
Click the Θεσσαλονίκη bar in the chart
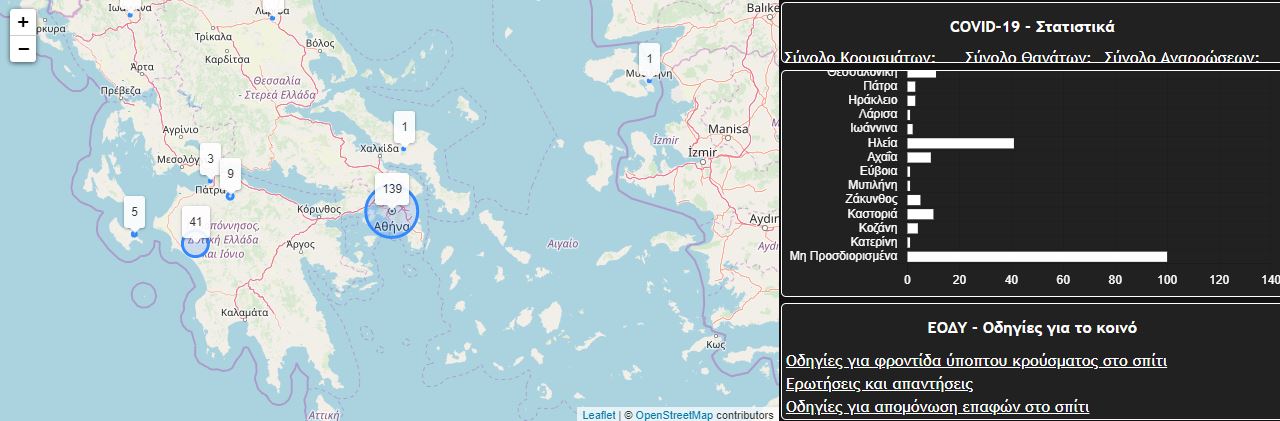921,73
